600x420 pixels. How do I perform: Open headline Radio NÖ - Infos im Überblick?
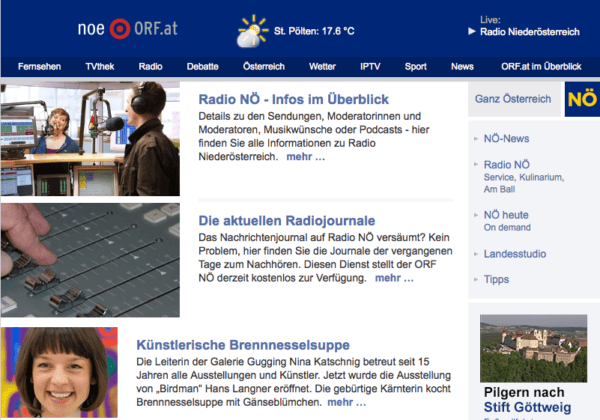(293, 99)
